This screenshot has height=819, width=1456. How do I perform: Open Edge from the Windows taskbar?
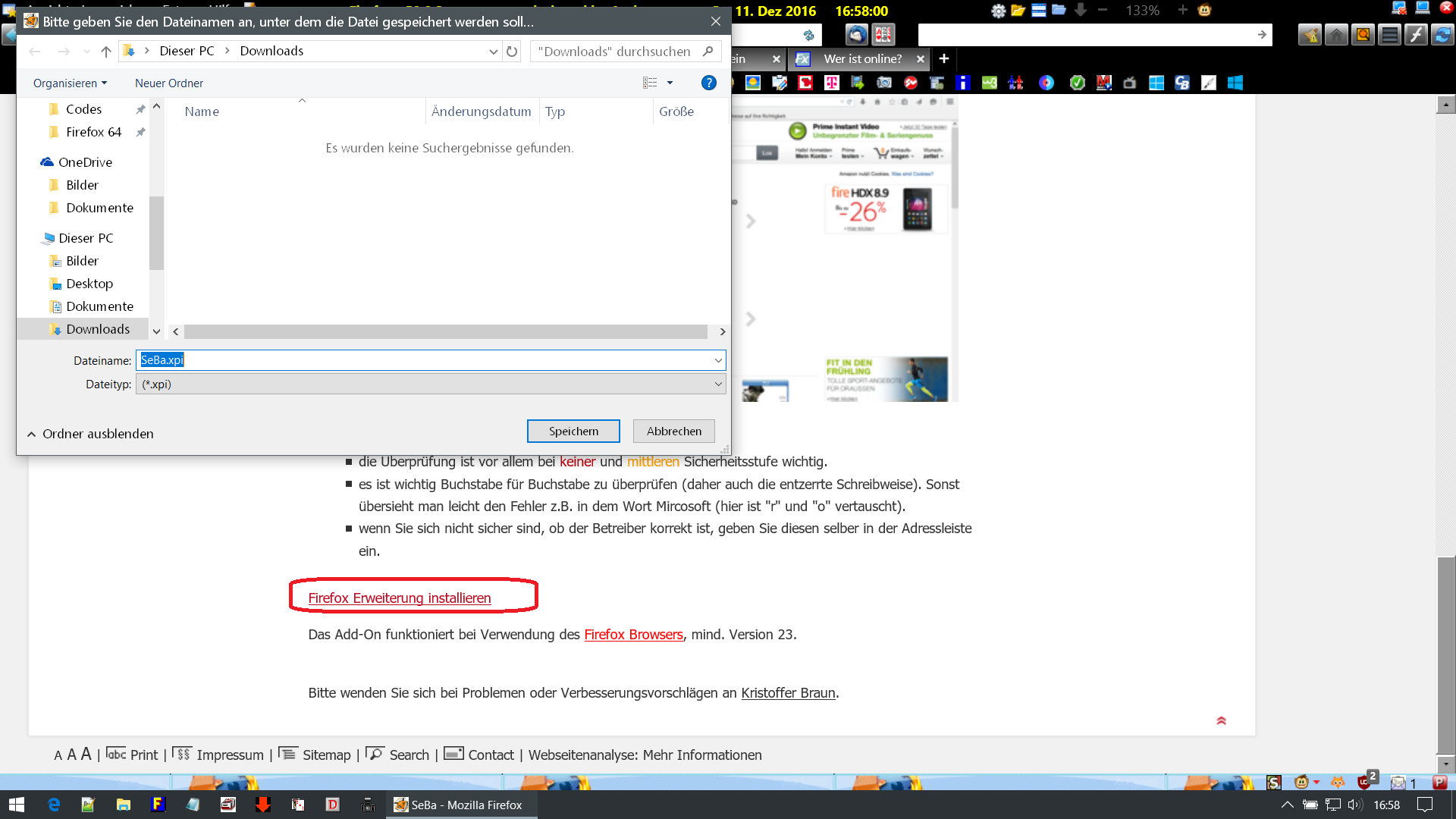click(x=54, y=805)
